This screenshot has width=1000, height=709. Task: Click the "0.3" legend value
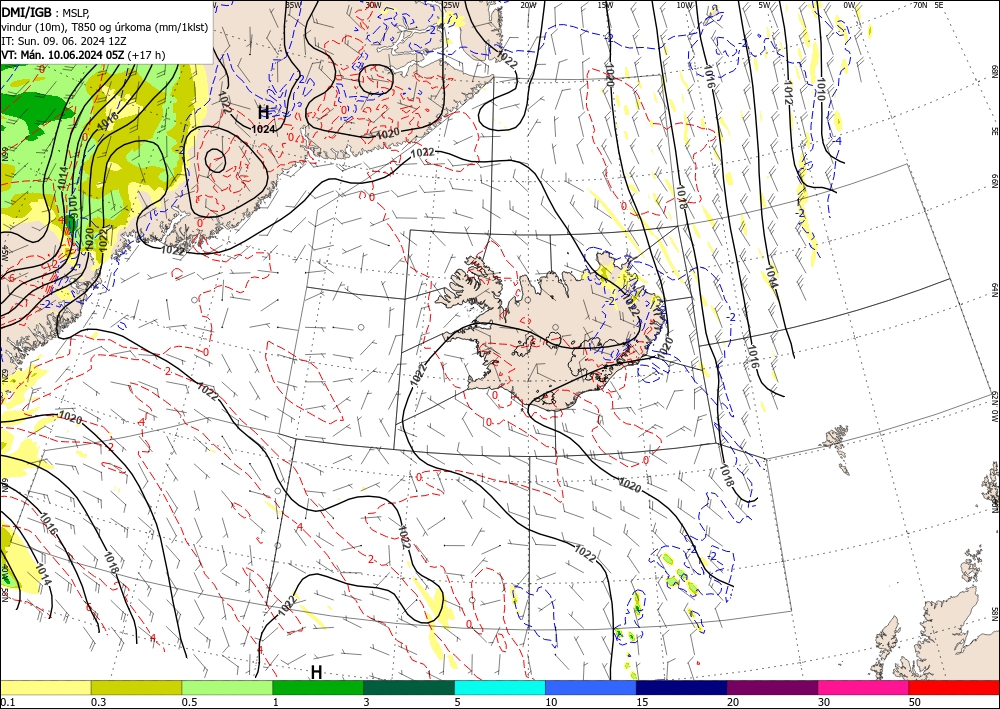[x=98, y=702]
